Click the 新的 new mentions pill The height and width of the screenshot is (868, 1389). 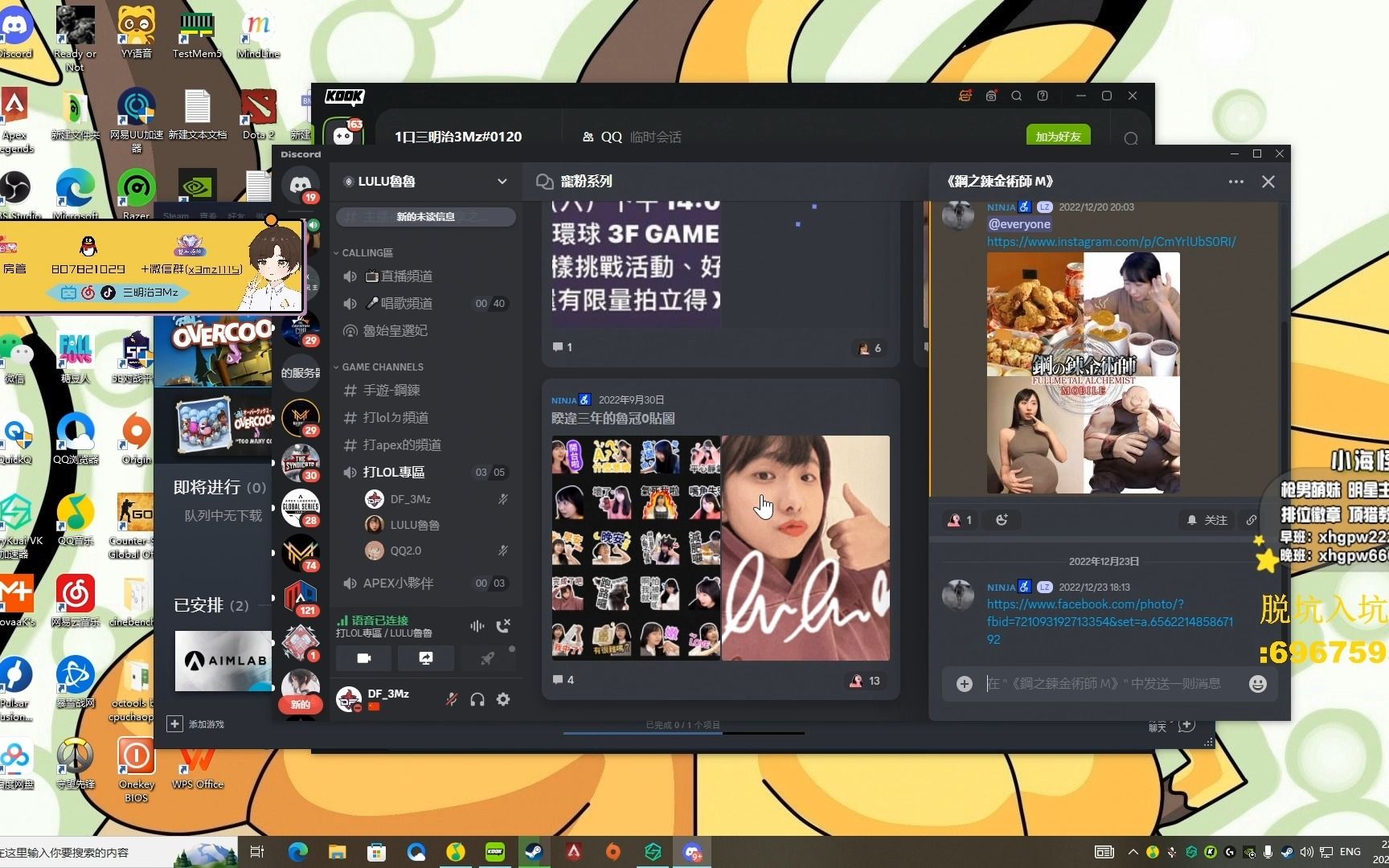301,704
